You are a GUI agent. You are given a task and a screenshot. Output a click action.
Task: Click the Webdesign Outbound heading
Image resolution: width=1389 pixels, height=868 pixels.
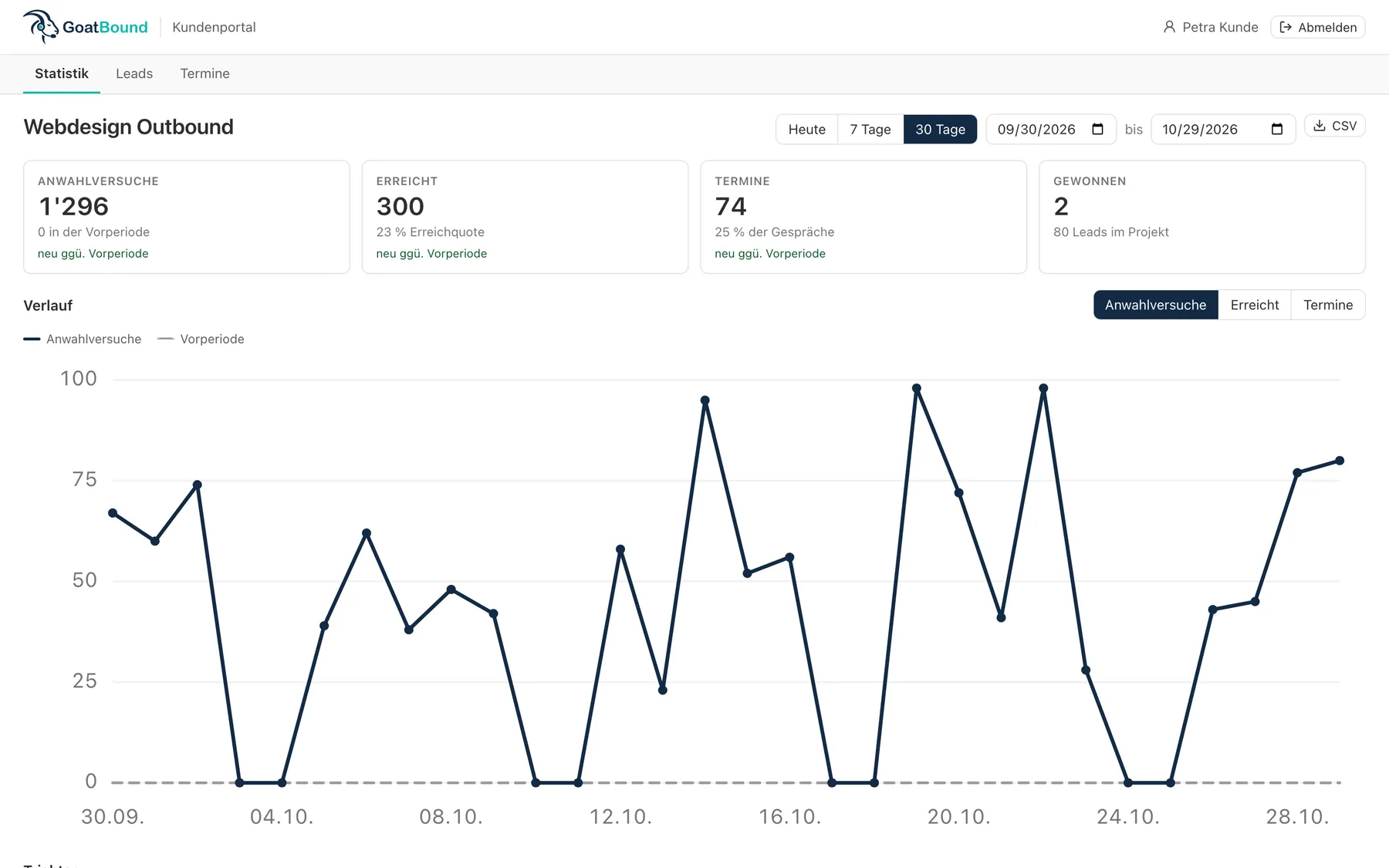pos(129,127)
